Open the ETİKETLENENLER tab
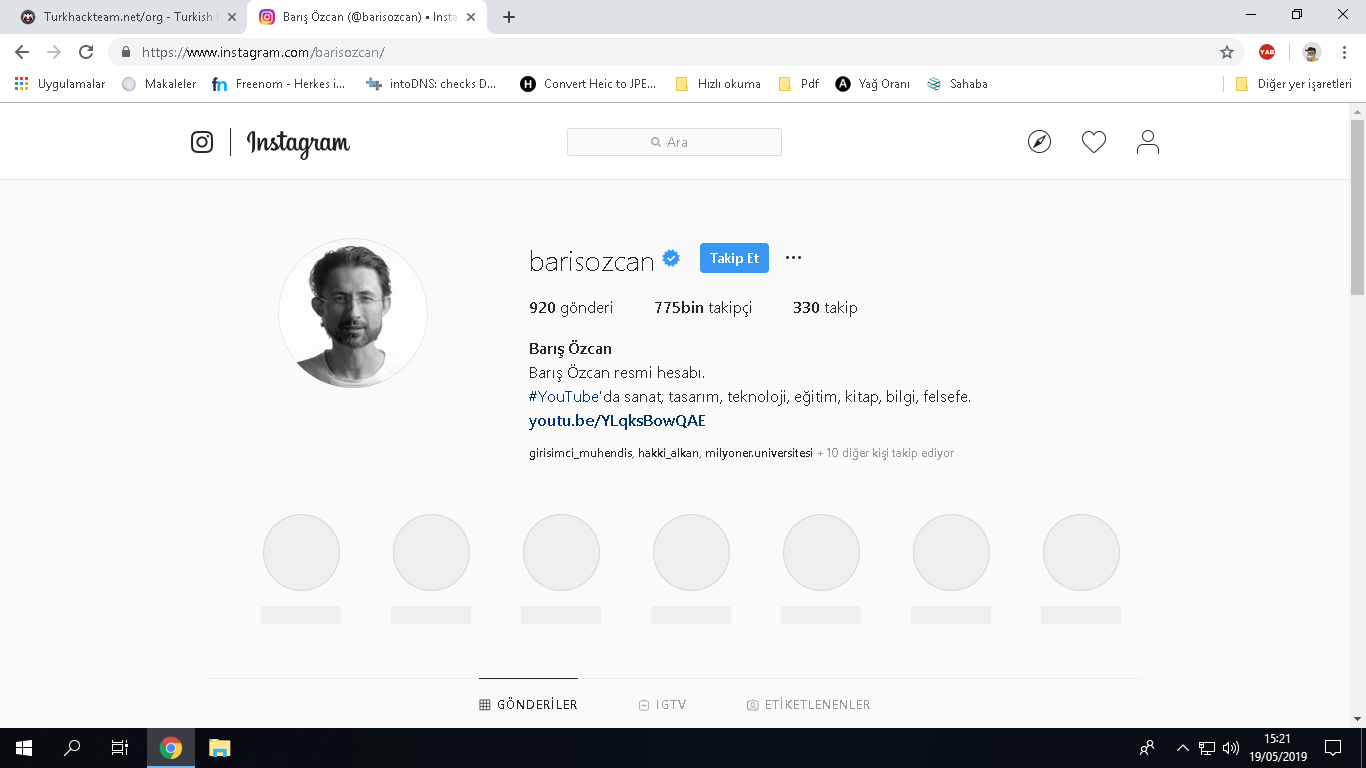1366x768 pixels. (x=808, y=704)
